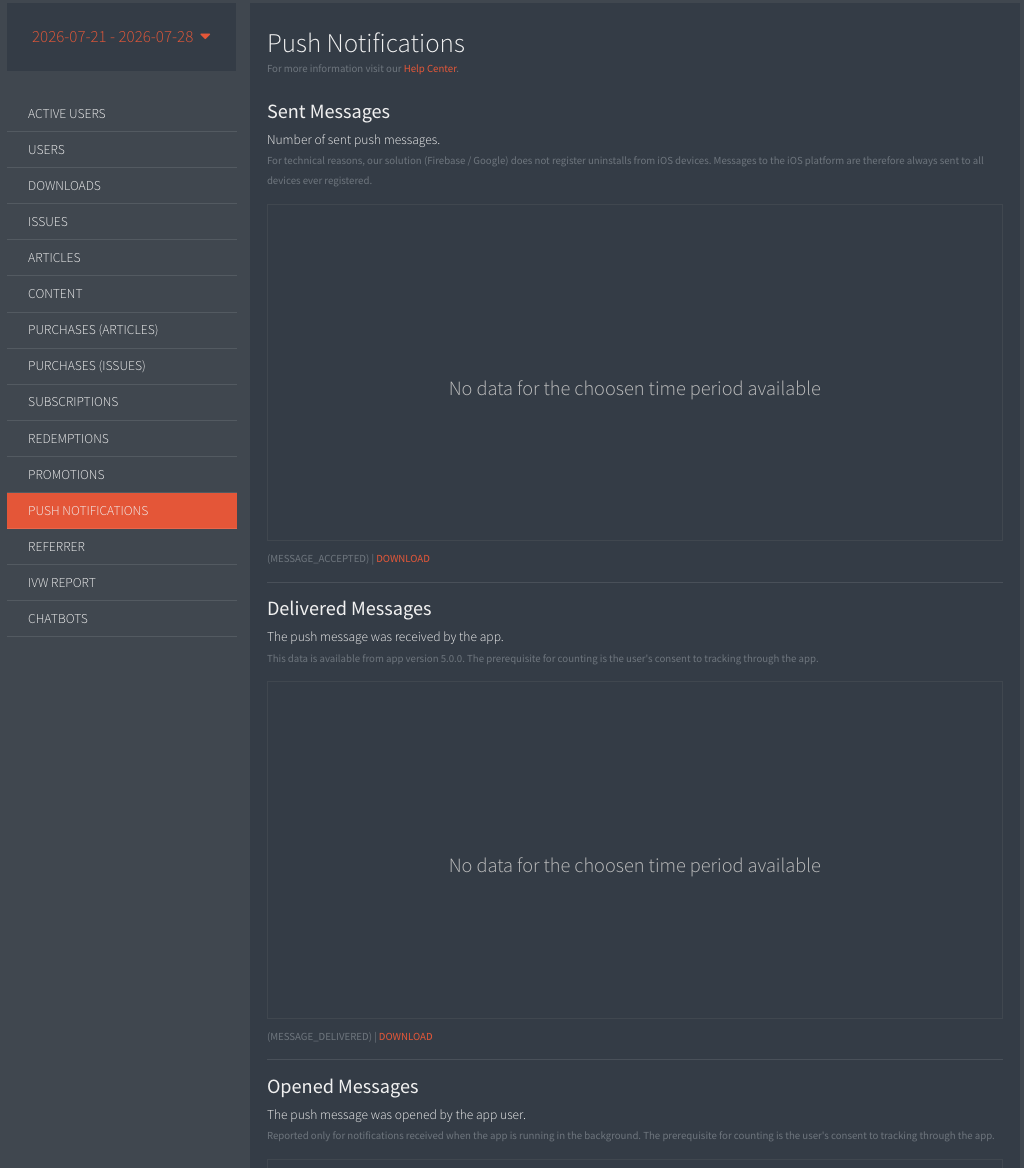Image resolution: width=1024 pixels, height=1168 pixels.
Task: Go to Users in sidebar
Action: tap(122, 150)
